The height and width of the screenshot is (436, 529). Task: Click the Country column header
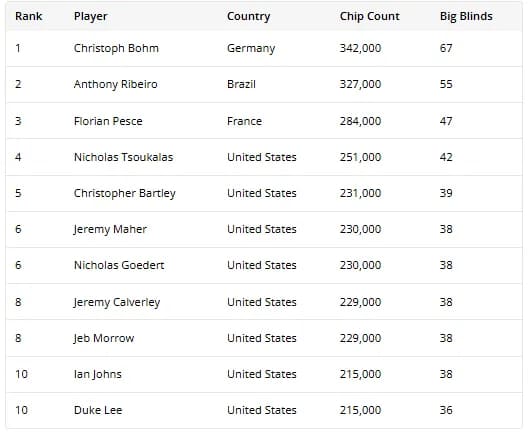pyautogui.click(x=248, y=17)
